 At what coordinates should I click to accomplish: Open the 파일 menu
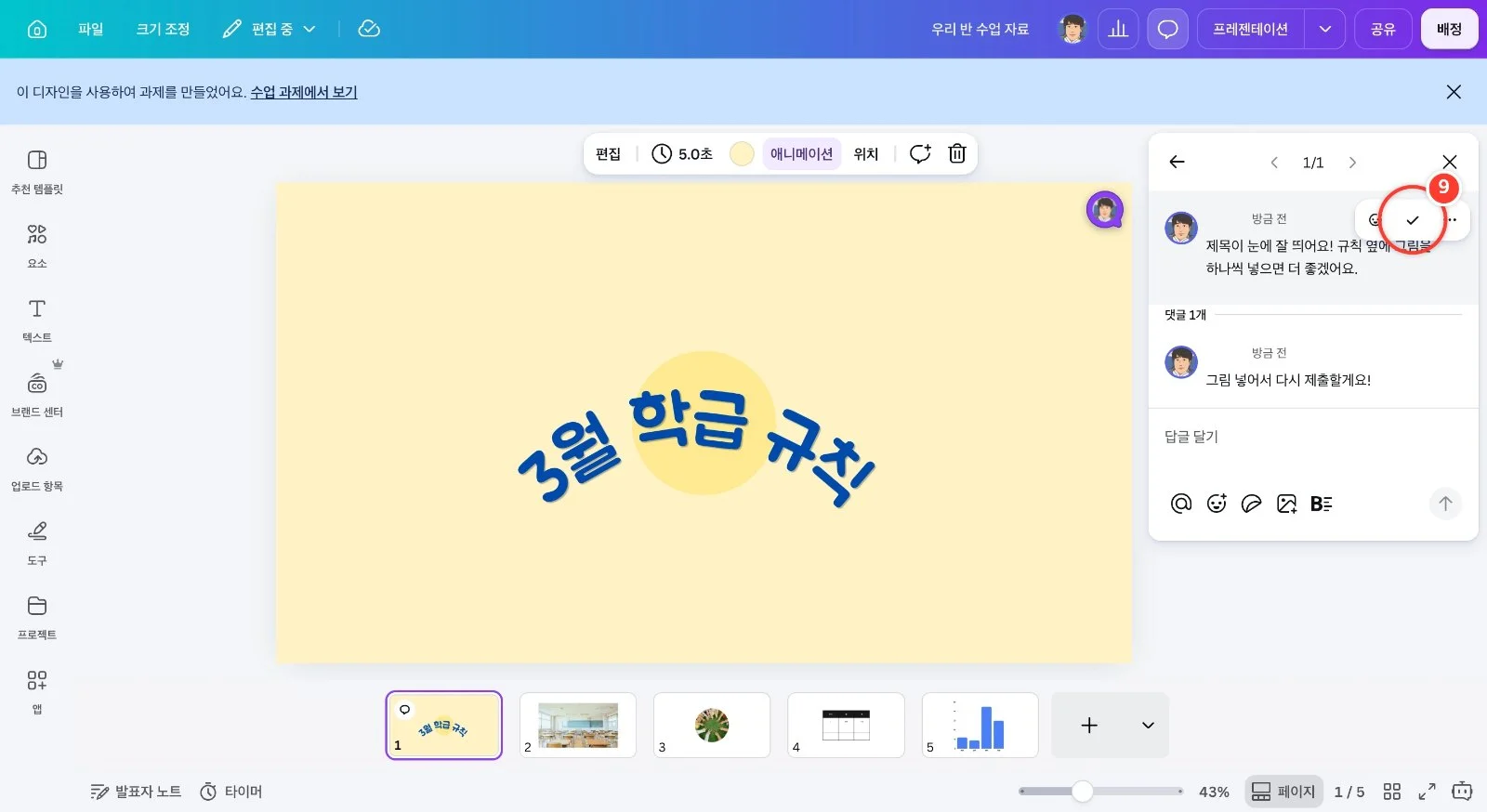click(91, 29)
